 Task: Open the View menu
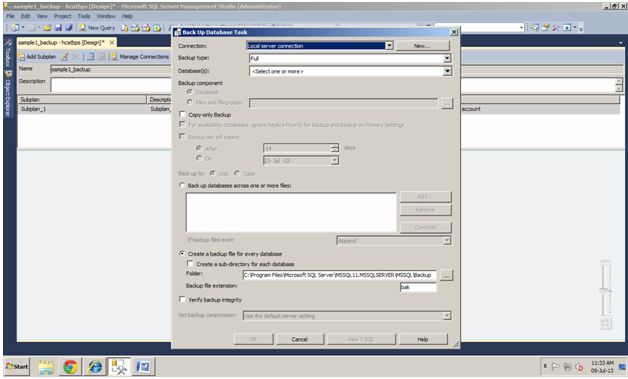[42, 16]
